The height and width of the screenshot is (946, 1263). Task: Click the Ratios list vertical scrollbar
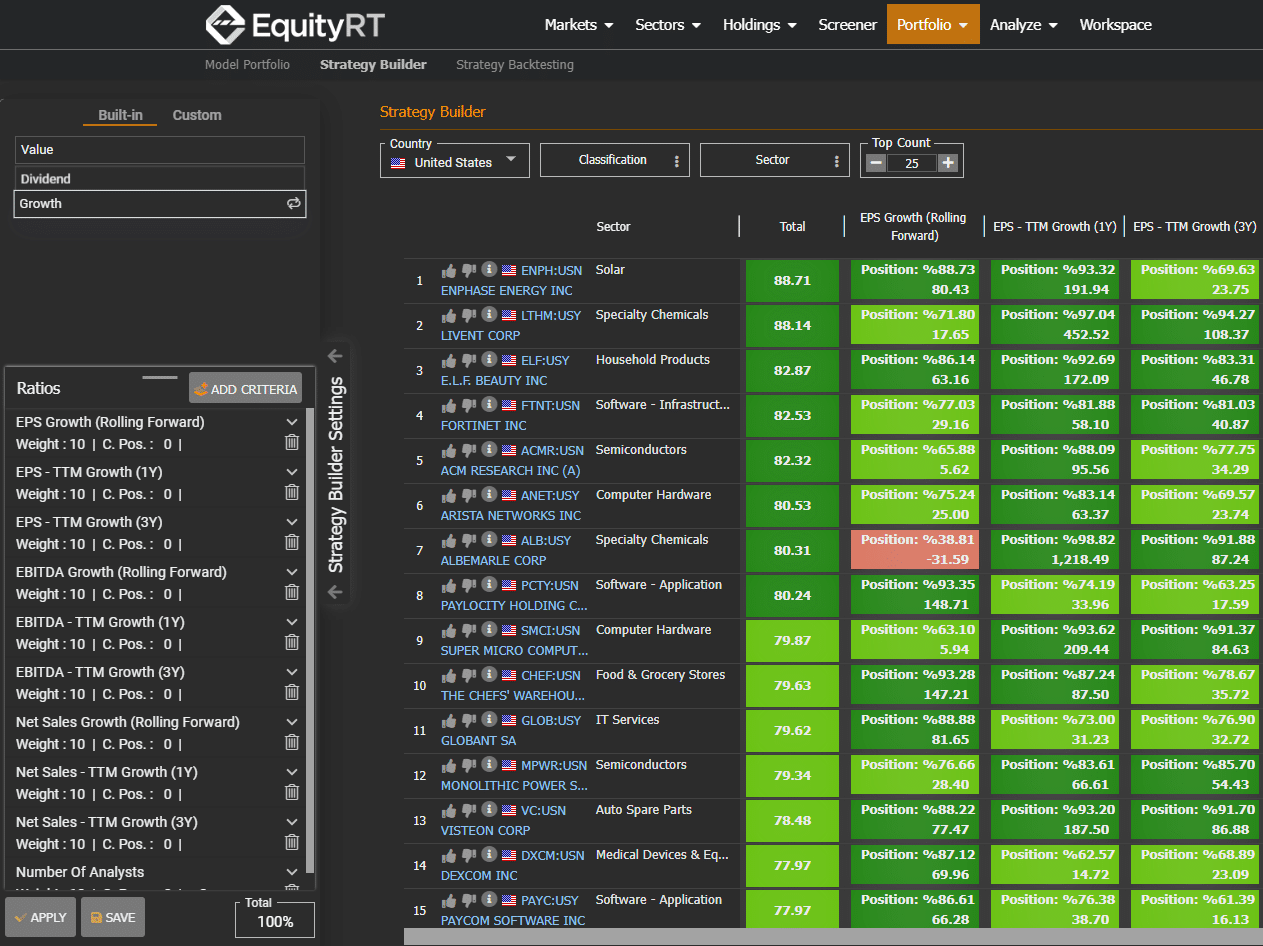click(310, 640)
